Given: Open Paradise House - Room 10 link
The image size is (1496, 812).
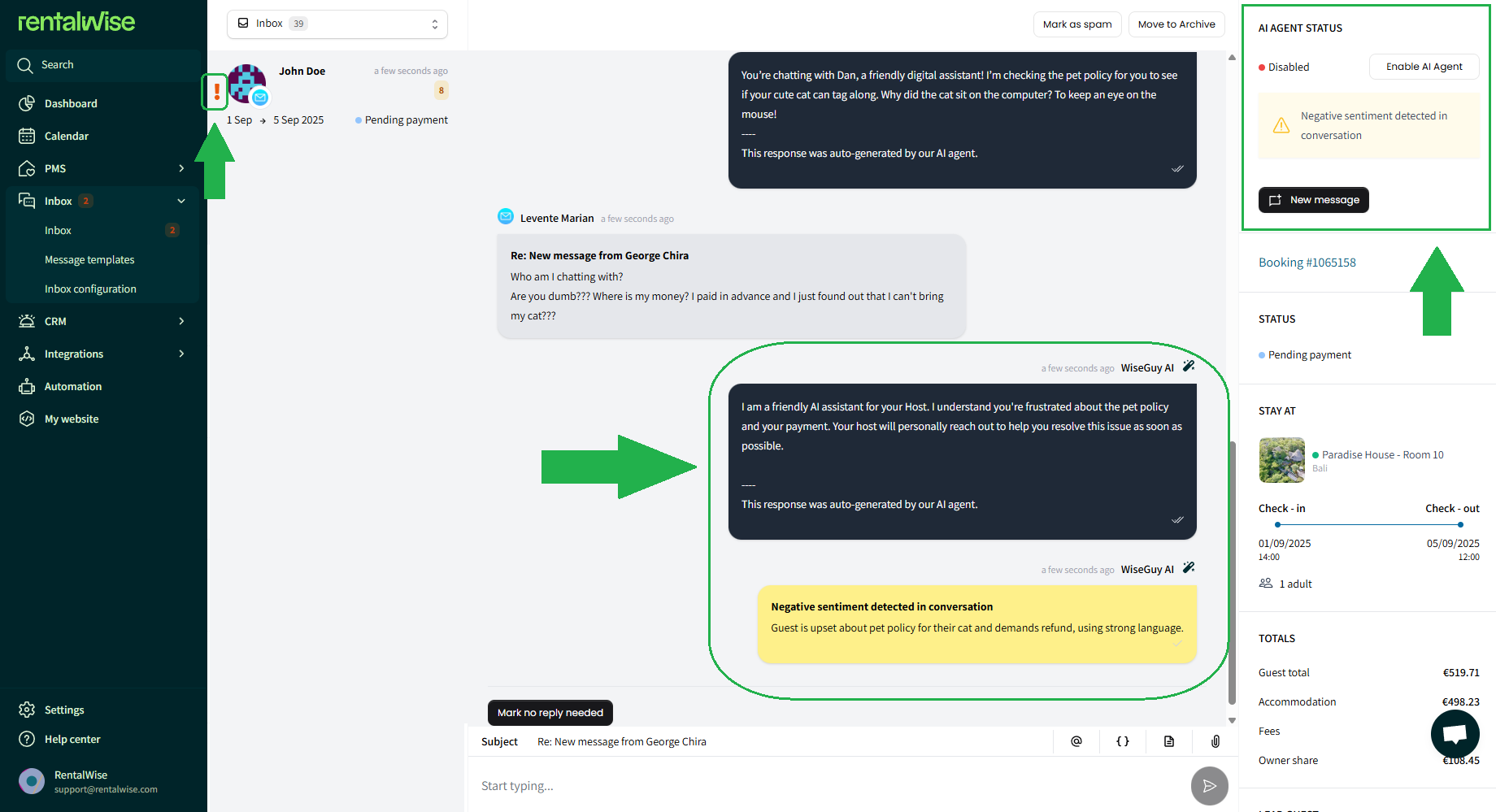Looking at the screenshot, I should tap(1383, 454).
